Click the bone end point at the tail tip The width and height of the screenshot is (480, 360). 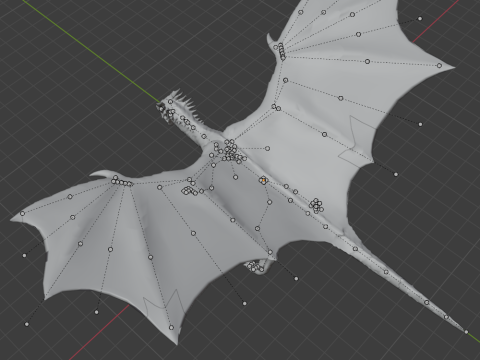pos(466,332)
